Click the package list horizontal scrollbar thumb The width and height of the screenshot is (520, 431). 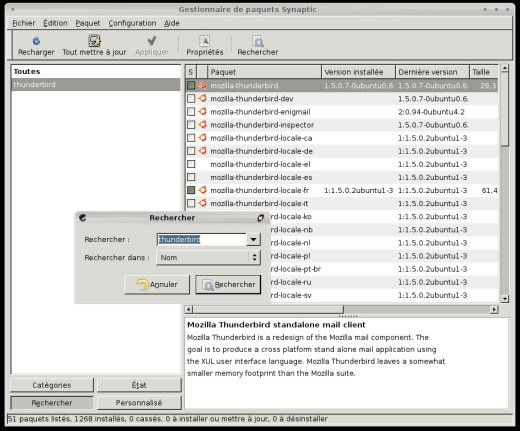click(268, 309)
